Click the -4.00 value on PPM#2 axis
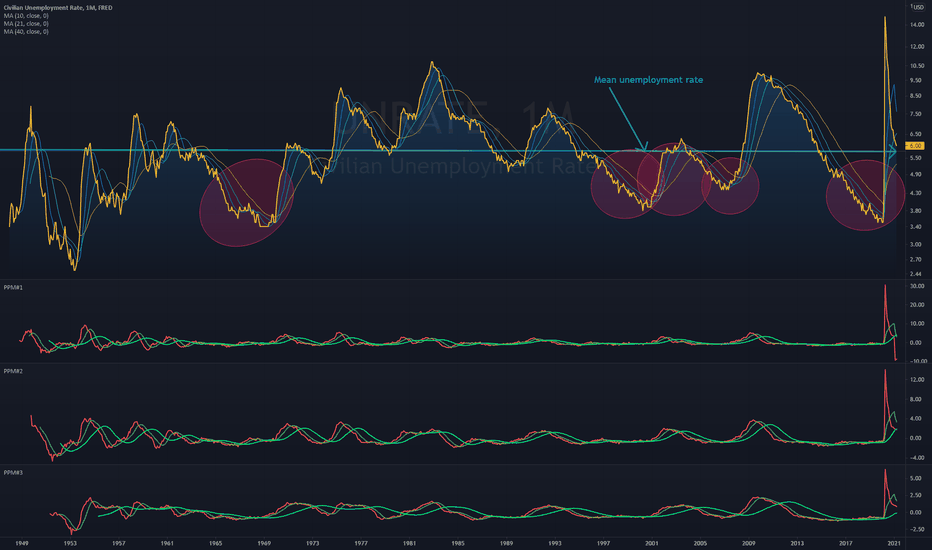The image size is (932, 550). [917, 458]
